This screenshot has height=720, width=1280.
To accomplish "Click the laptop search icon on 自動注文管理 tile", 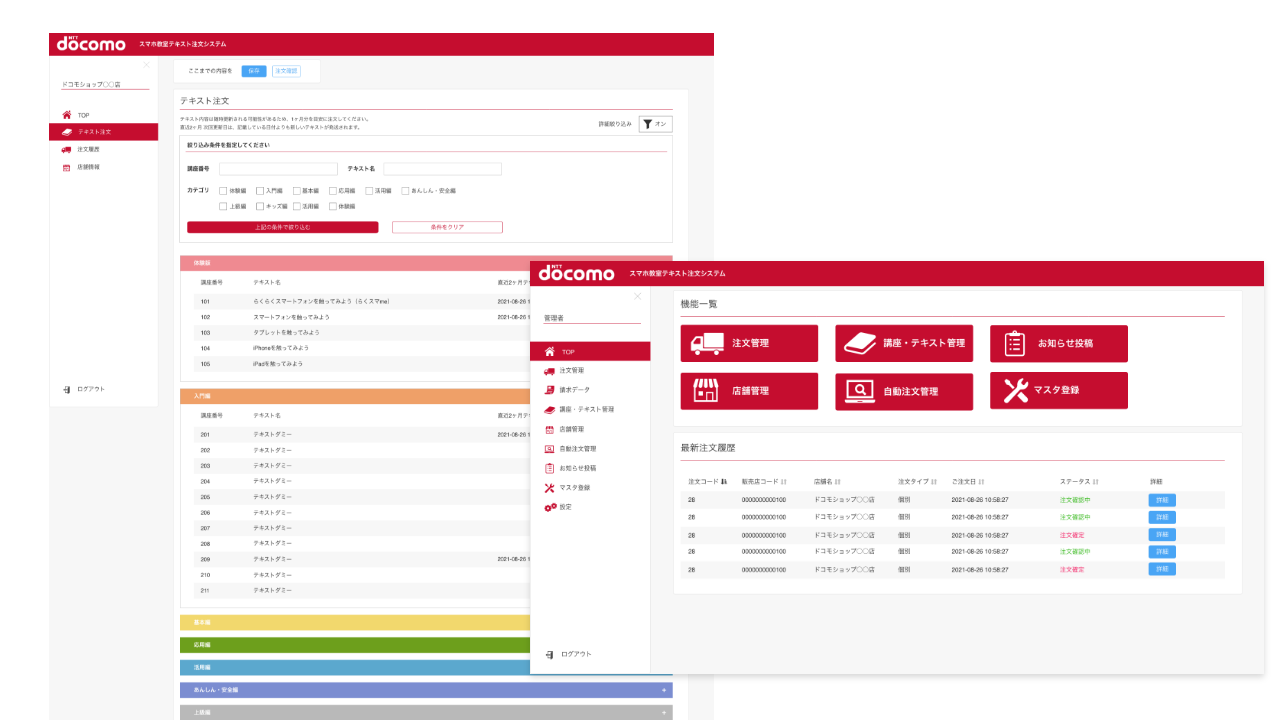I will click(x=860, y=391).
